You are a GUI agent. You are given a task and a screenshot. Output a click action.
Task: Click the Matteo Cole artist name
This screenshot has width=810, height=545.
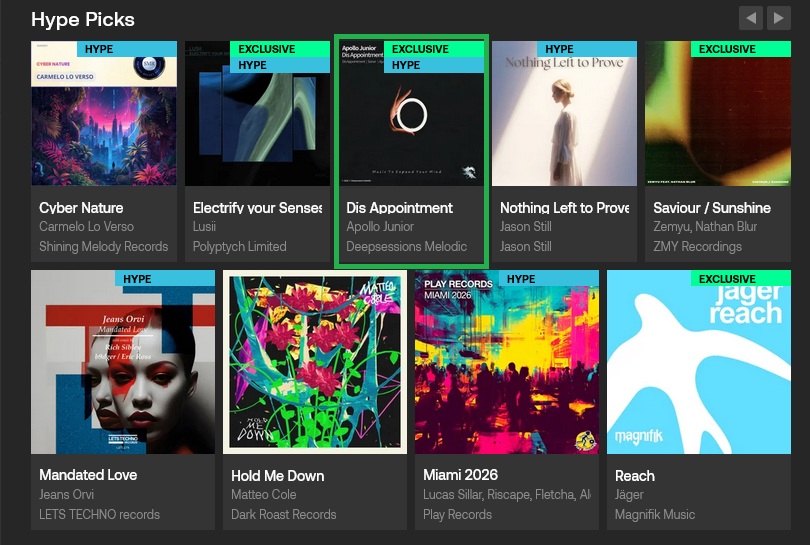point(263,495)
